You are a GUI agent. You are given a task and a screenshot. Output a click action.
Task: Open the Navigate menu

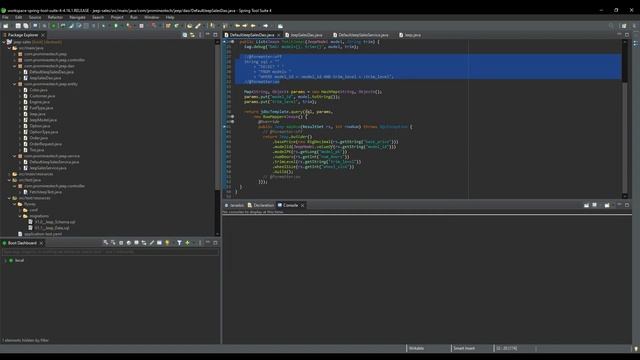point(77,18)
